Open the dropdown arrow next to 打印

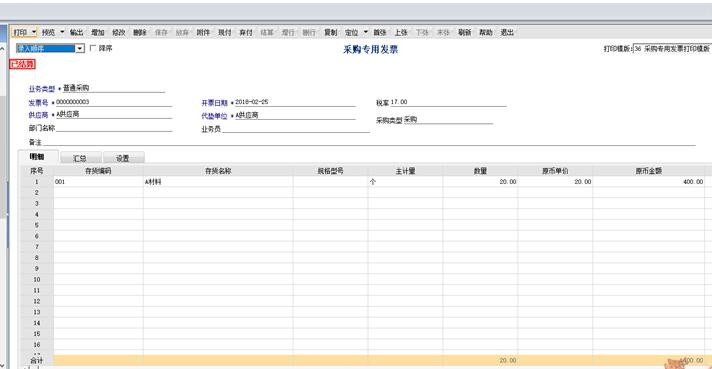(34, 32)
